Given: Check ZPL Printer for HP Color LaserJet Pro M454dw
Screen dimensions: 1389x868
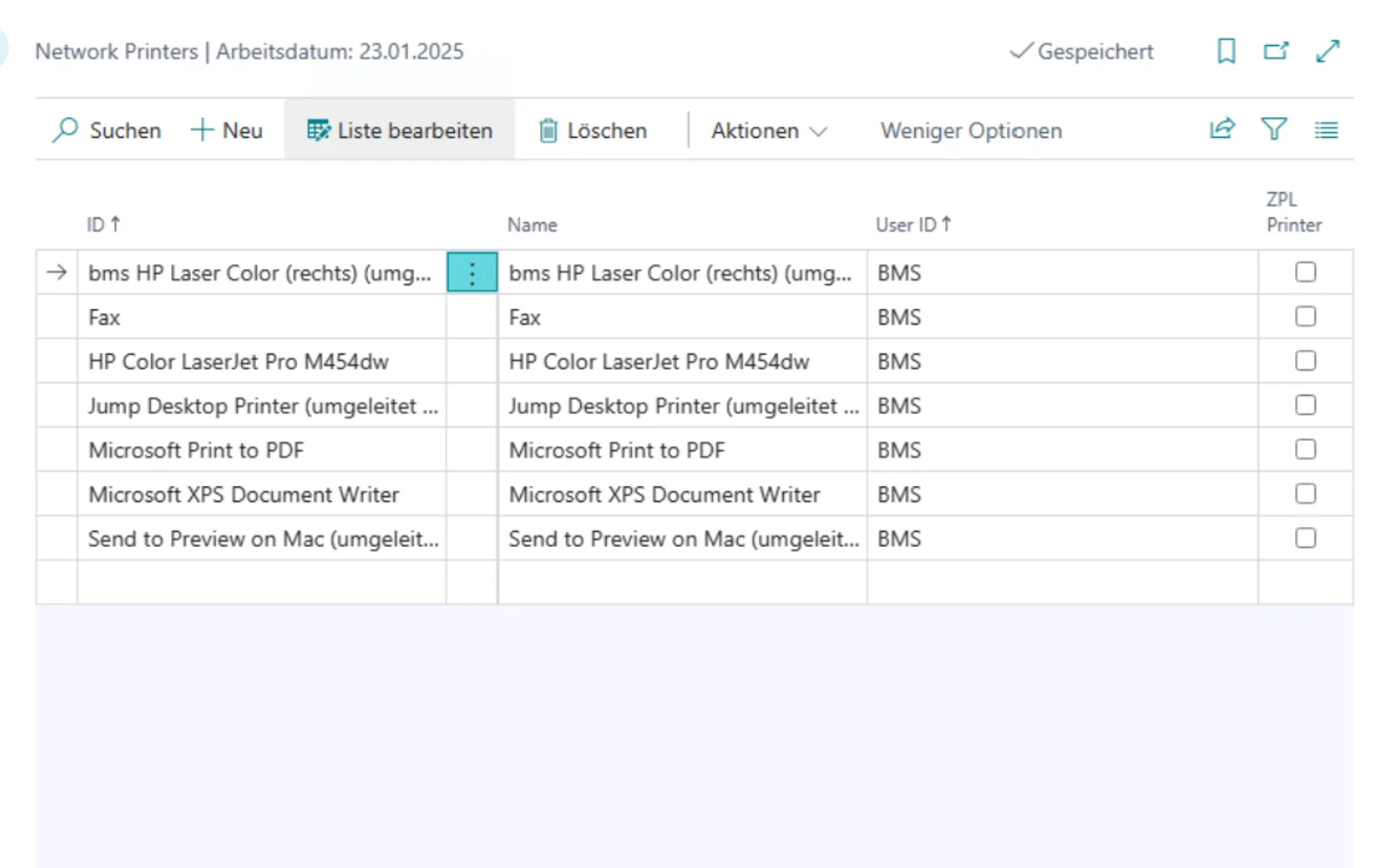Looking at the screenshot, I should (1306, 360).
